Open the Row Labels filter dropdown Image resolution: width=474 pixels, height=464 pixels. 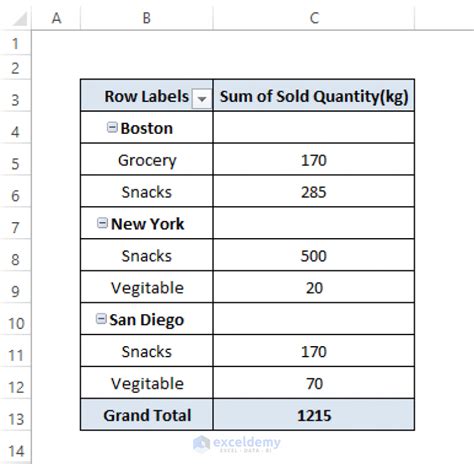point(202,99)
